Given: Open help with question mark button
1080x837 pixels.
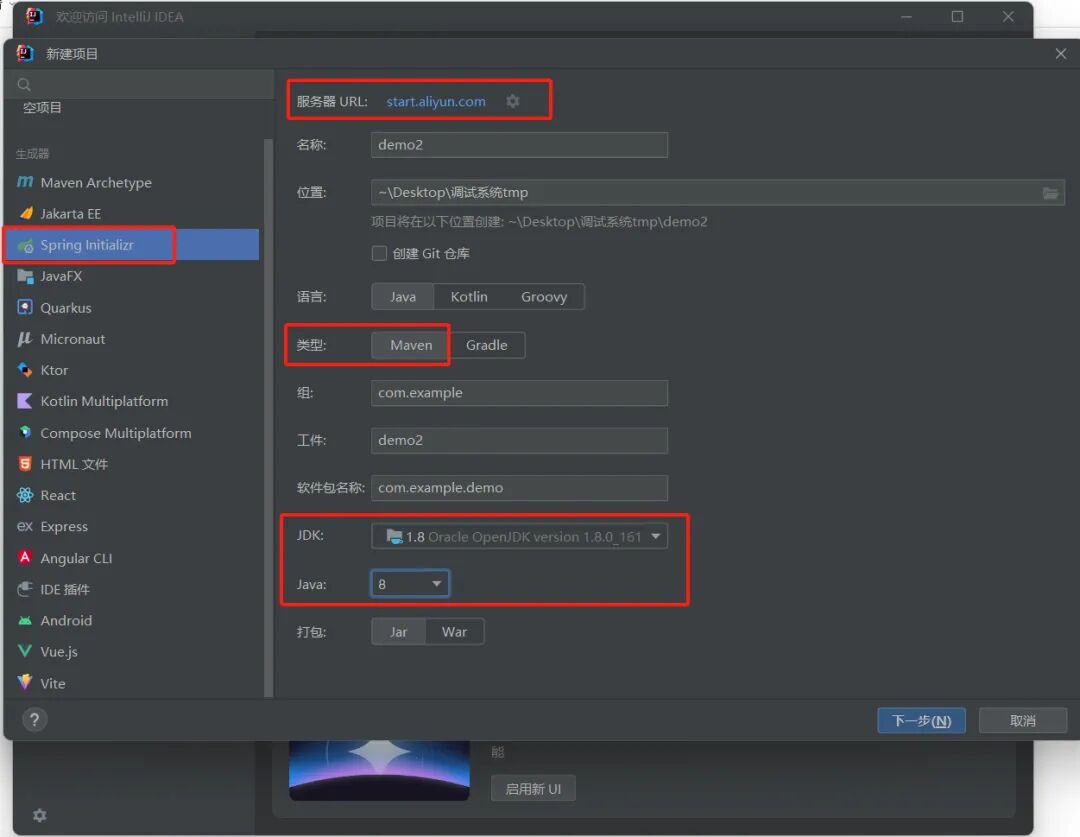Looking at the screenshot, I should 34,720.
